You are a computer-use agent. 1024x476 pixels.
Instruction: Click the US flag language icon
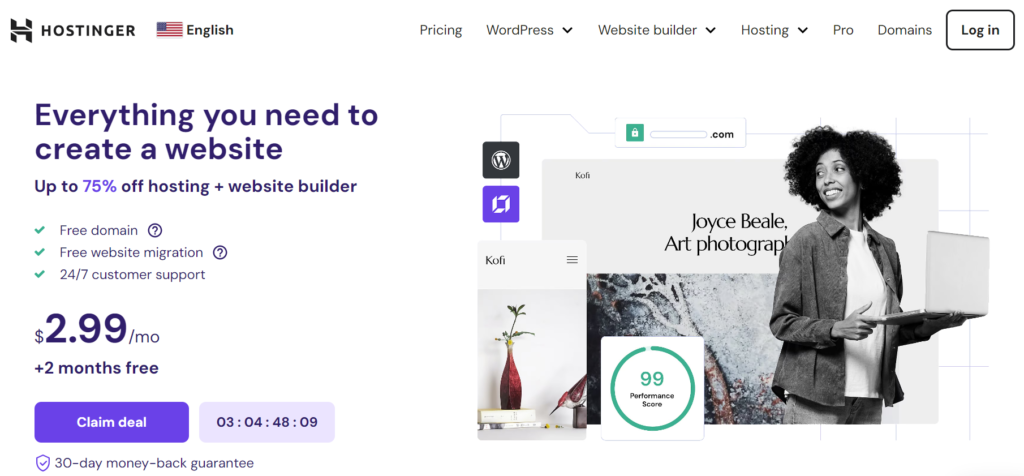[170, 30]
